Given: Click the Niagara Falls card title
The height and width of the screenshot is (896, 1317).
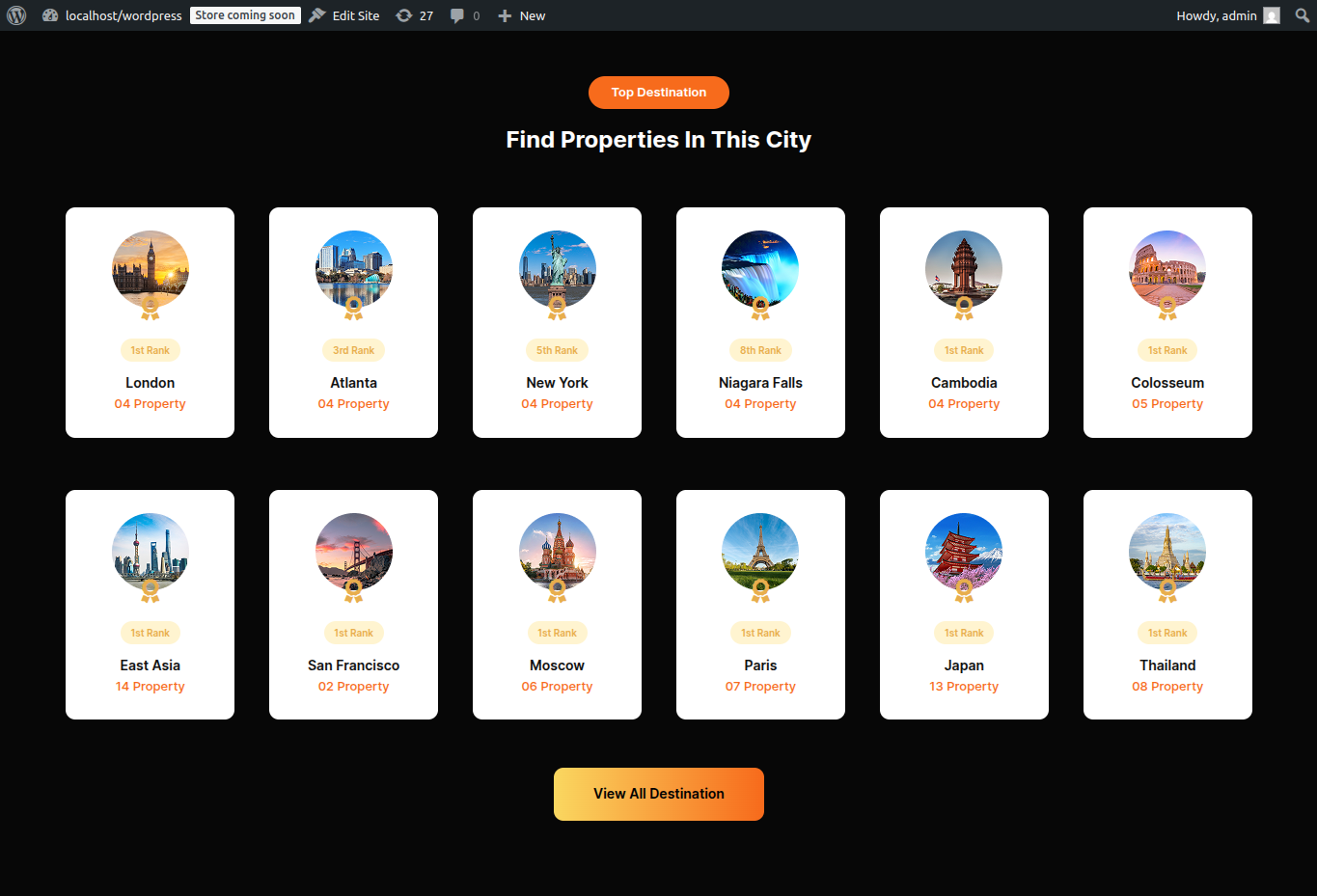Looking at the screenshot, I should pyautogui.click(x=760, y=383).
